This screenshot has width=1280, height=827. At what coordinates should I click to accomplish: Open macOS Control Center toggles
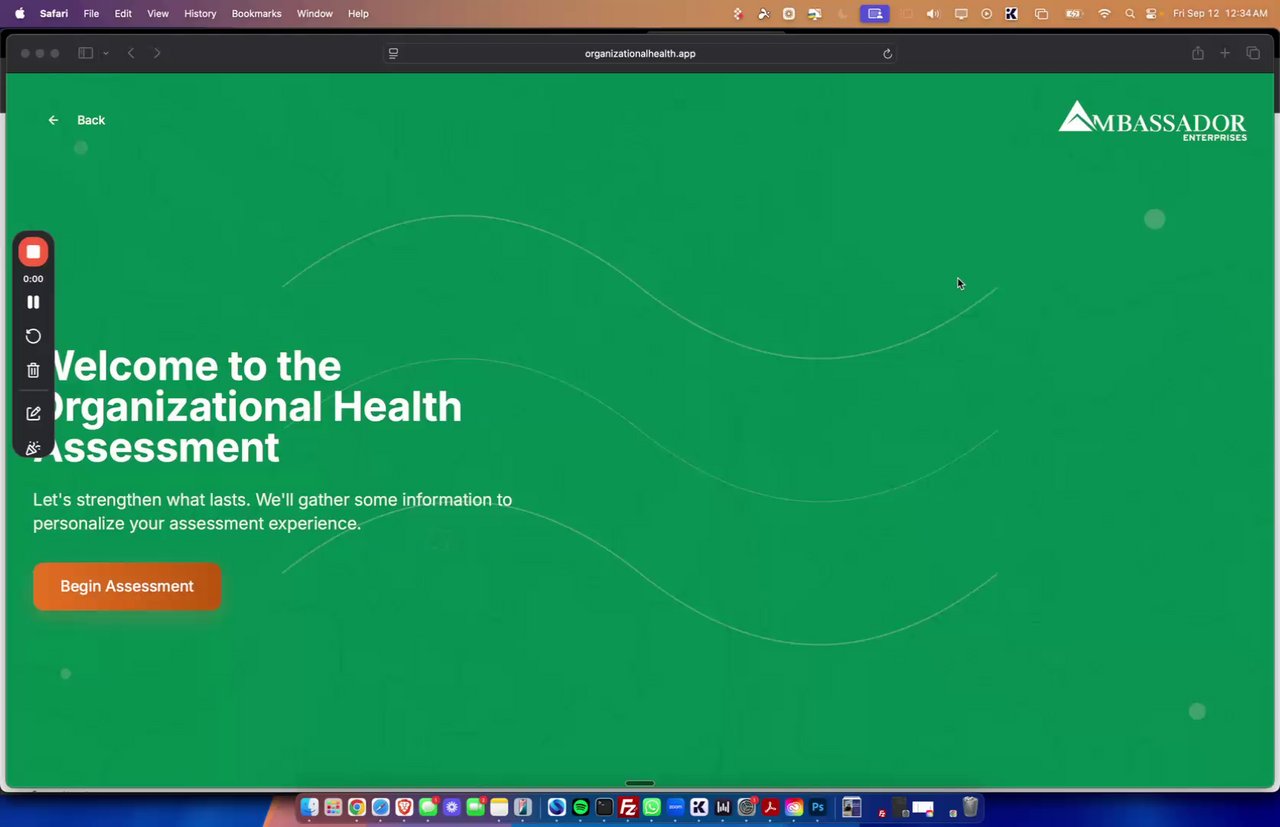[x=1151, y=14]
